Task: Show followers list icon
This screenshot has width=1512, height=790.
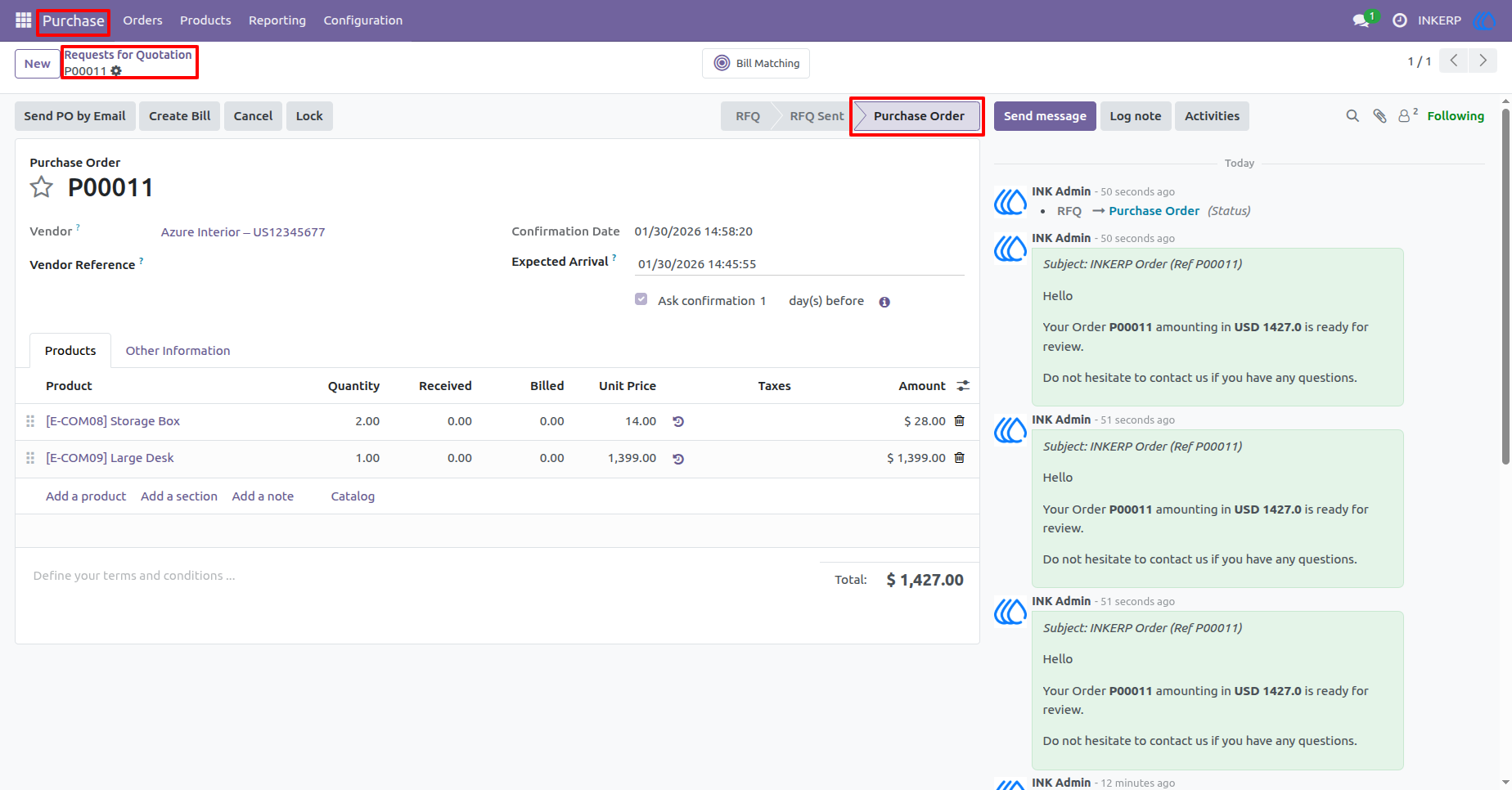Action: point(1407,116)
